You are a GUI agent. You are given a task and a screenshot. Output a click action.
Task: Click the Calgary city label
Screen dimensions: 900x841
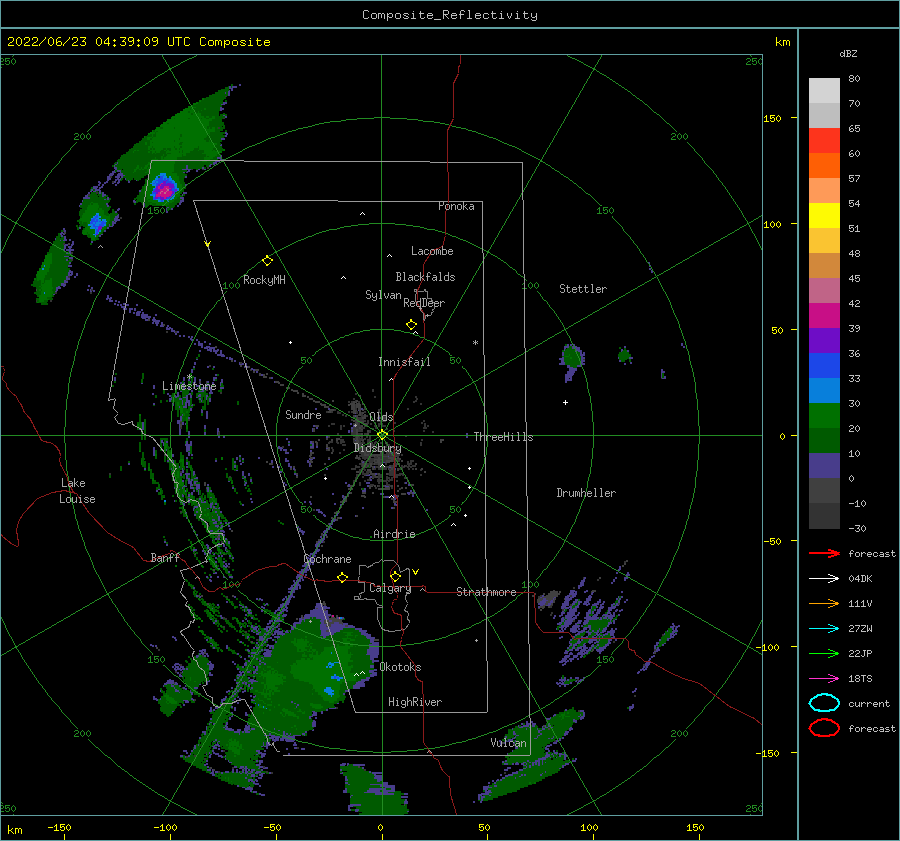coord(390,588)
